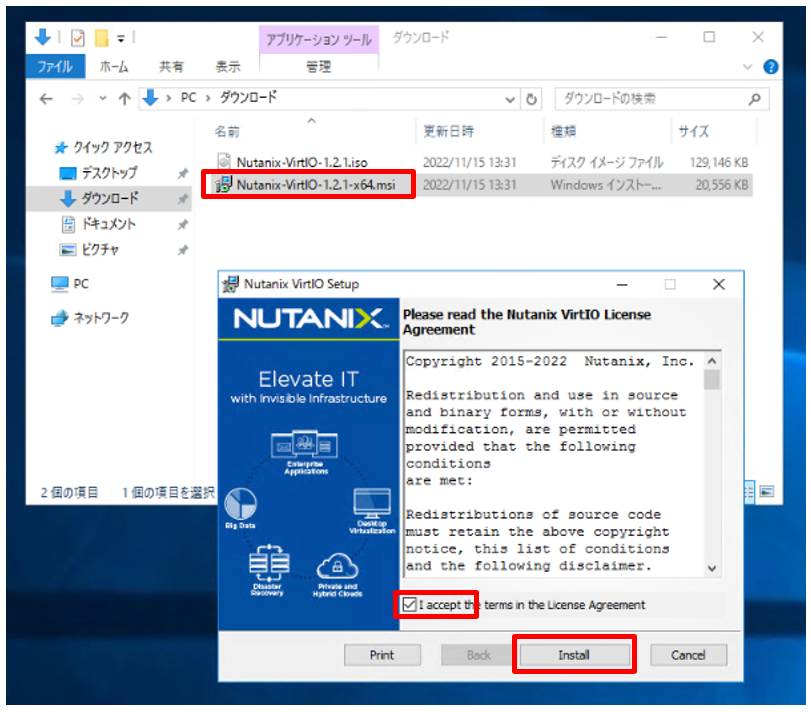Unpin ダウンロード using its pin icon

click(x=183, y=199)
